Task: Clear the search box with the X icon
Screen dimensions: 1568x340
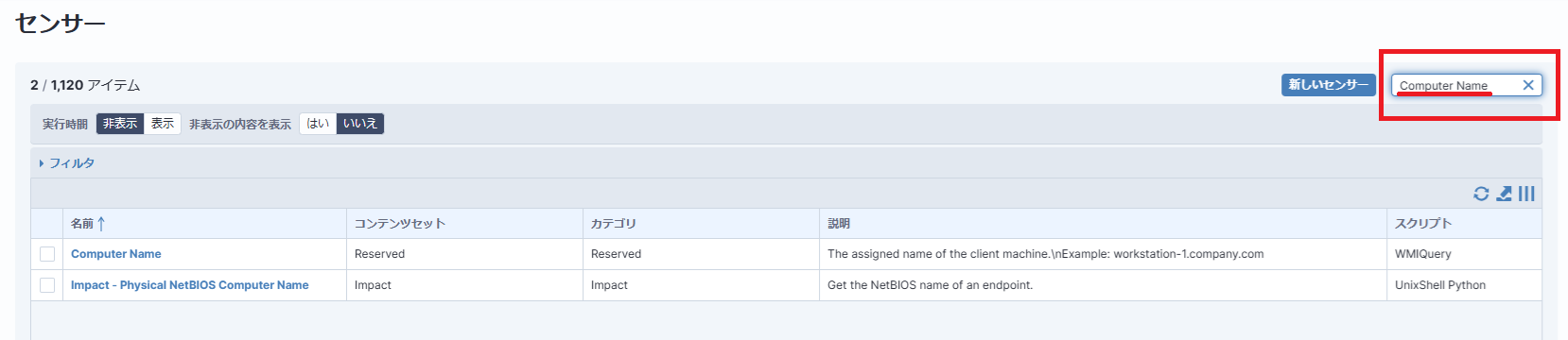Action: 1528,85
